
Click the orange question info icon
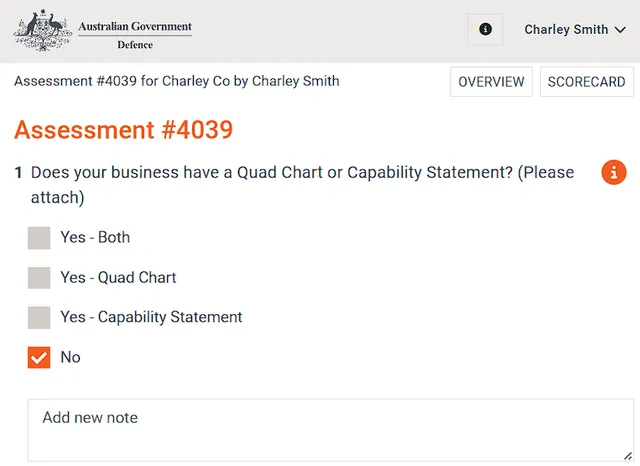(x=613, y=172)
